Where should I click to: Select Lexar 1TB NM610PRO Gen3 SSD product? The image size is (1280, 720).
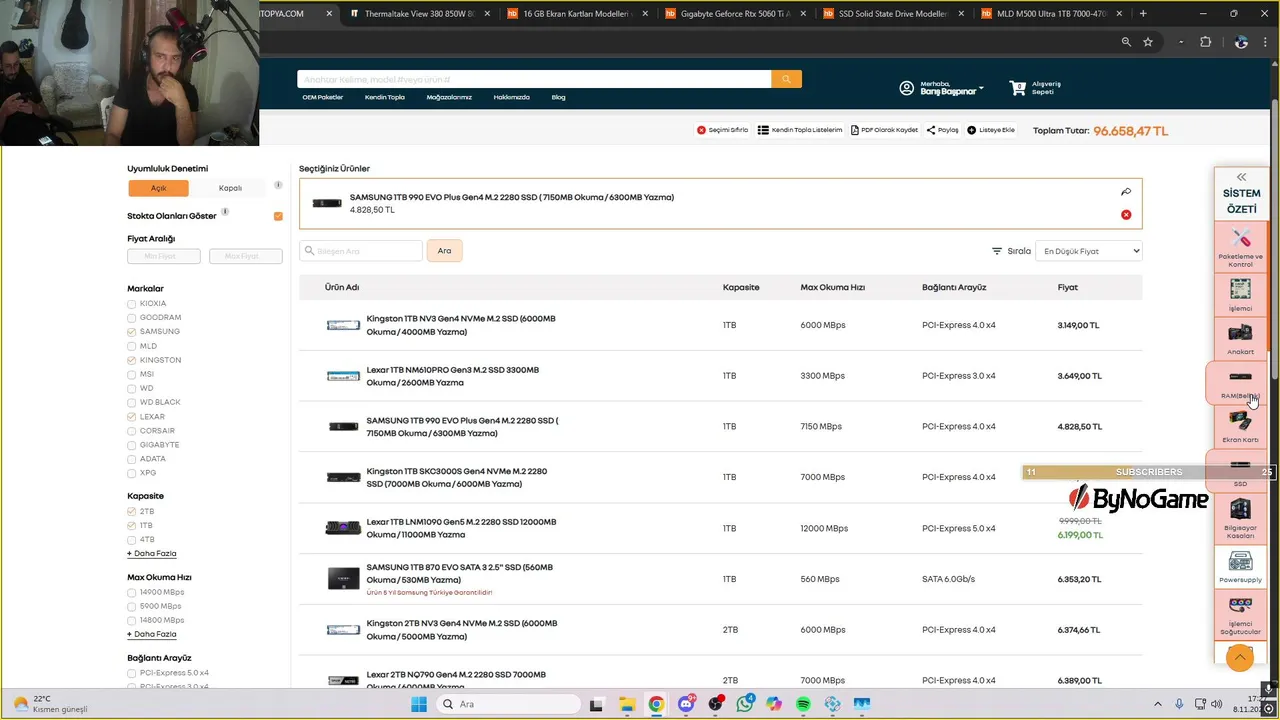tap(452, 376)
